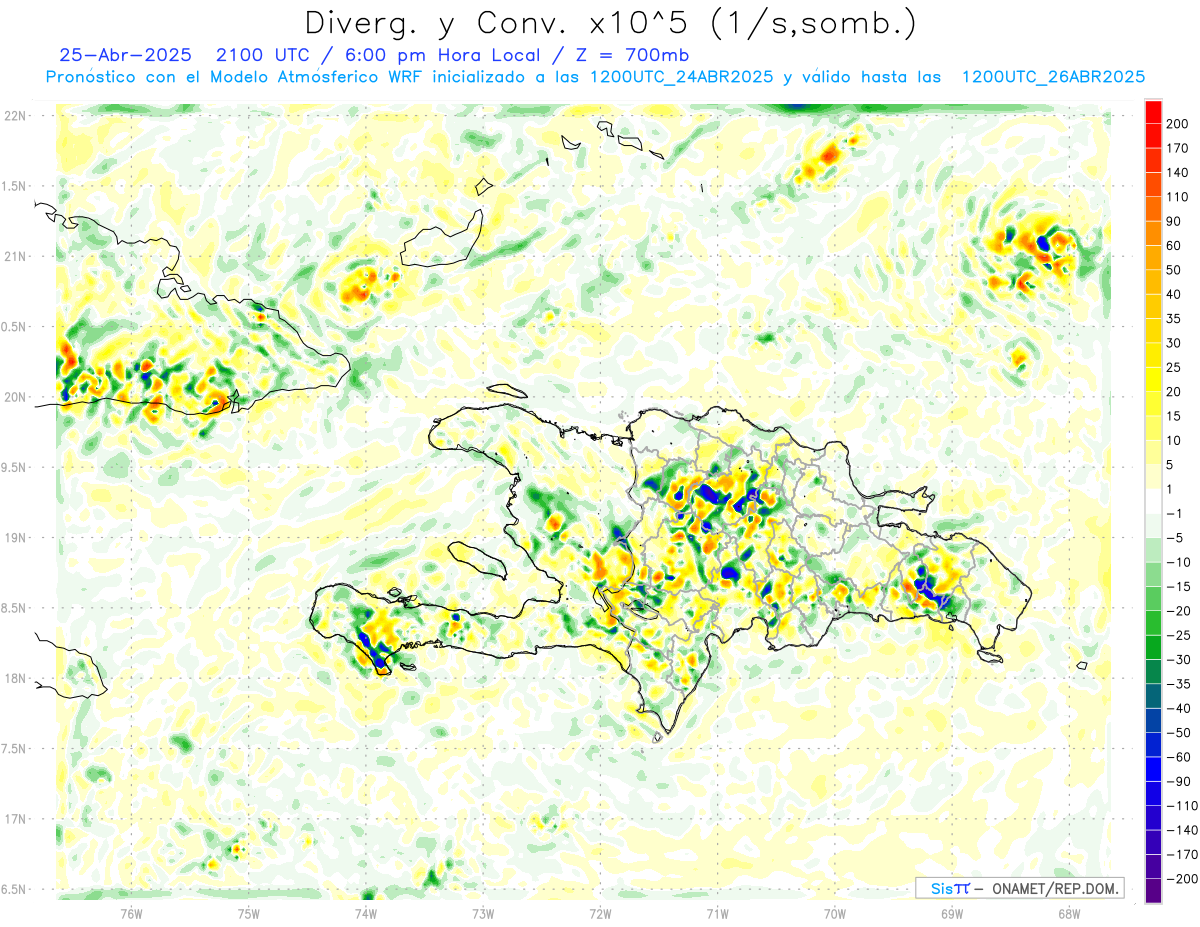Click the white swatch between 1 and -1
The width and height of the screenshot is (1200, 927).
coord(1154,501)
